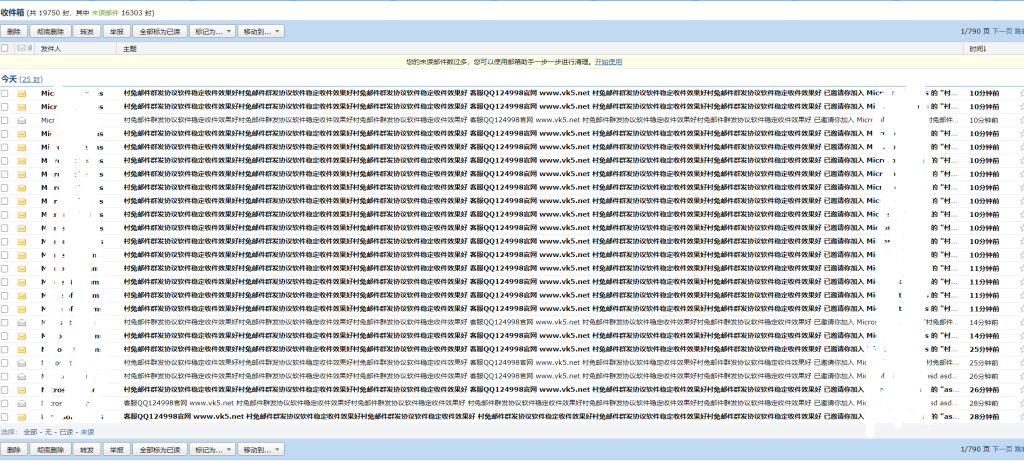Sort by the 时间 column header
The width and height of the screenshot is (1024, 461).
(977, 48)
